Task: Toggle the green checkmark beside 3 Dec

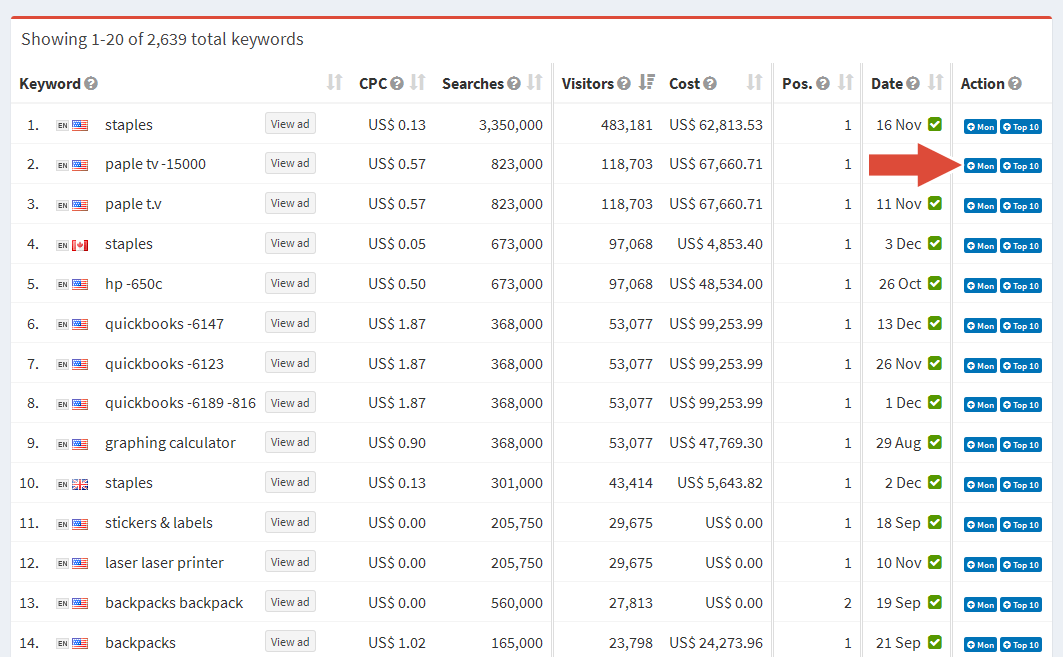Action: (x=935, y=244)
